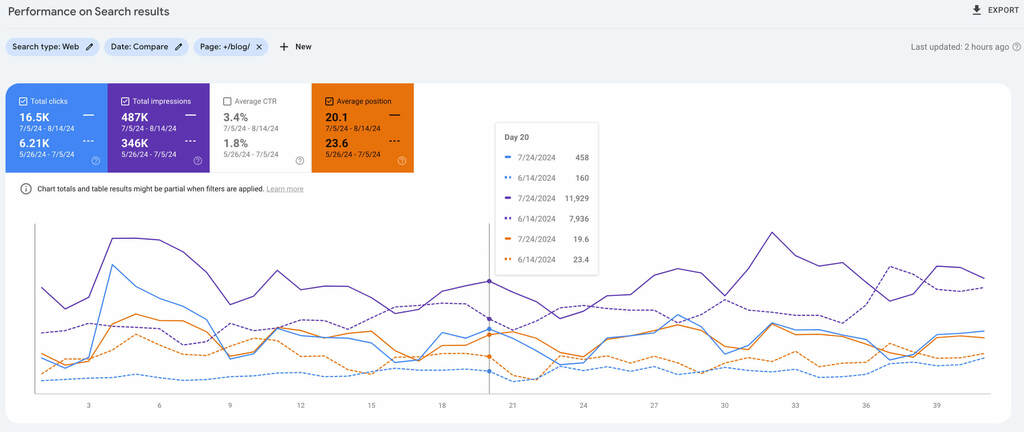The height and width of the screenshot is (432, 1024).
Task: Open help icon in Average CTR card
Action: pos(299,160)
